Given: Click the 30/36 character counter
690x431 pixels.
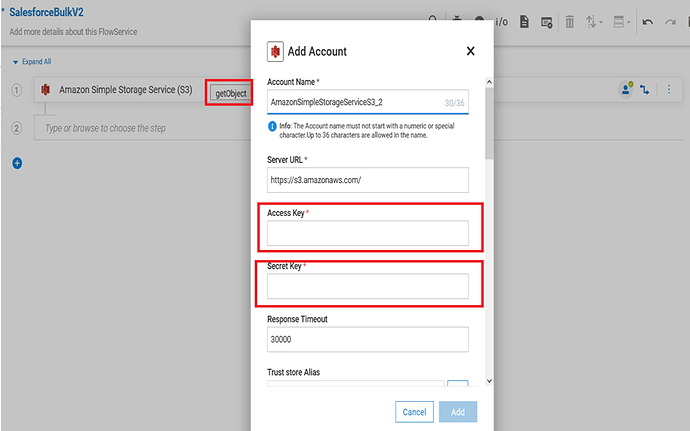Looking at the screenshot, I should click(454, 103).
